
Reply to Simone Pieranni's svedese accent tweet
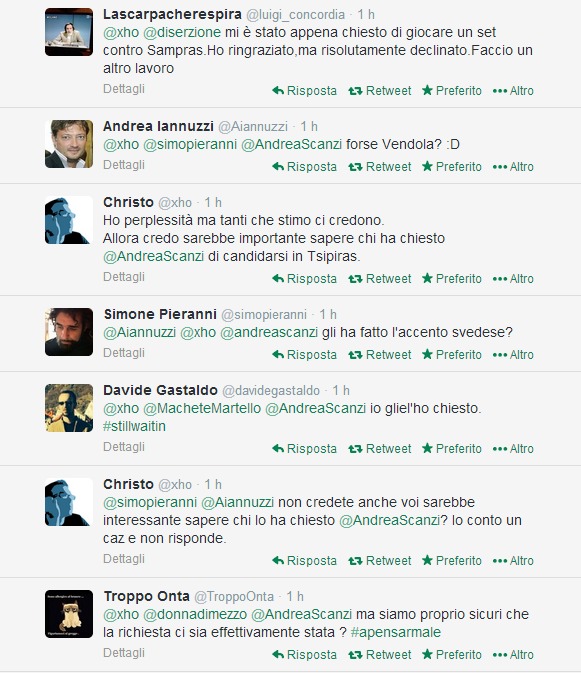[x=304, y=355]
